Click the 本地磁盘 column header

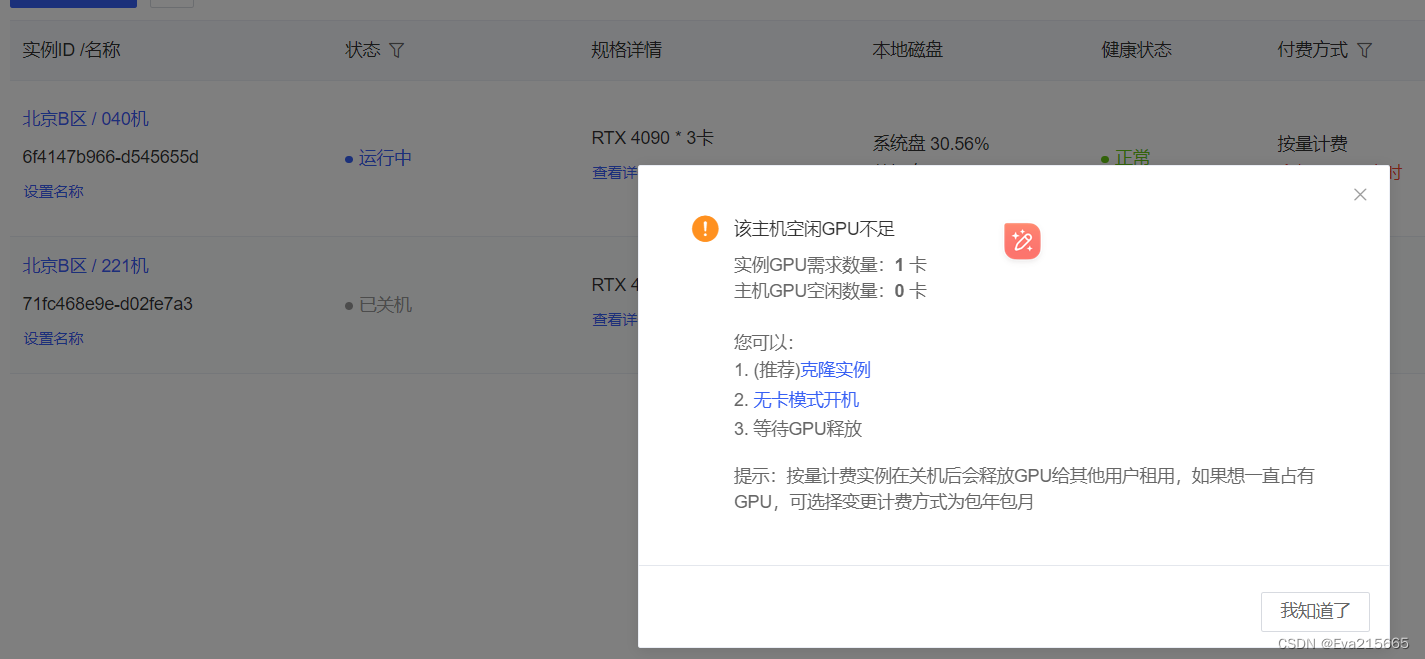(908, 50)
